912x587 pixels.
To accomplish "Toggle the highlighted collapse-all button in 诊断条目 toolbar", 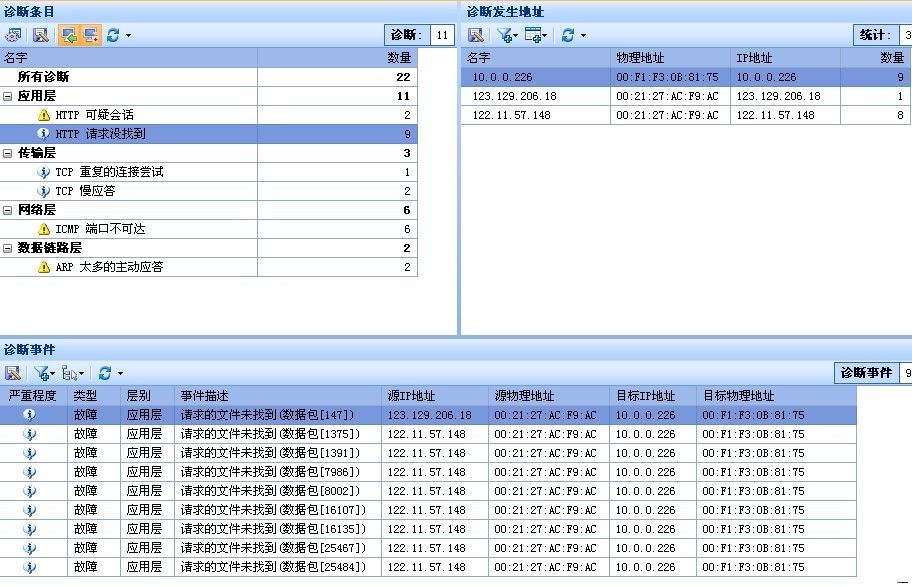I will point(90,35).
